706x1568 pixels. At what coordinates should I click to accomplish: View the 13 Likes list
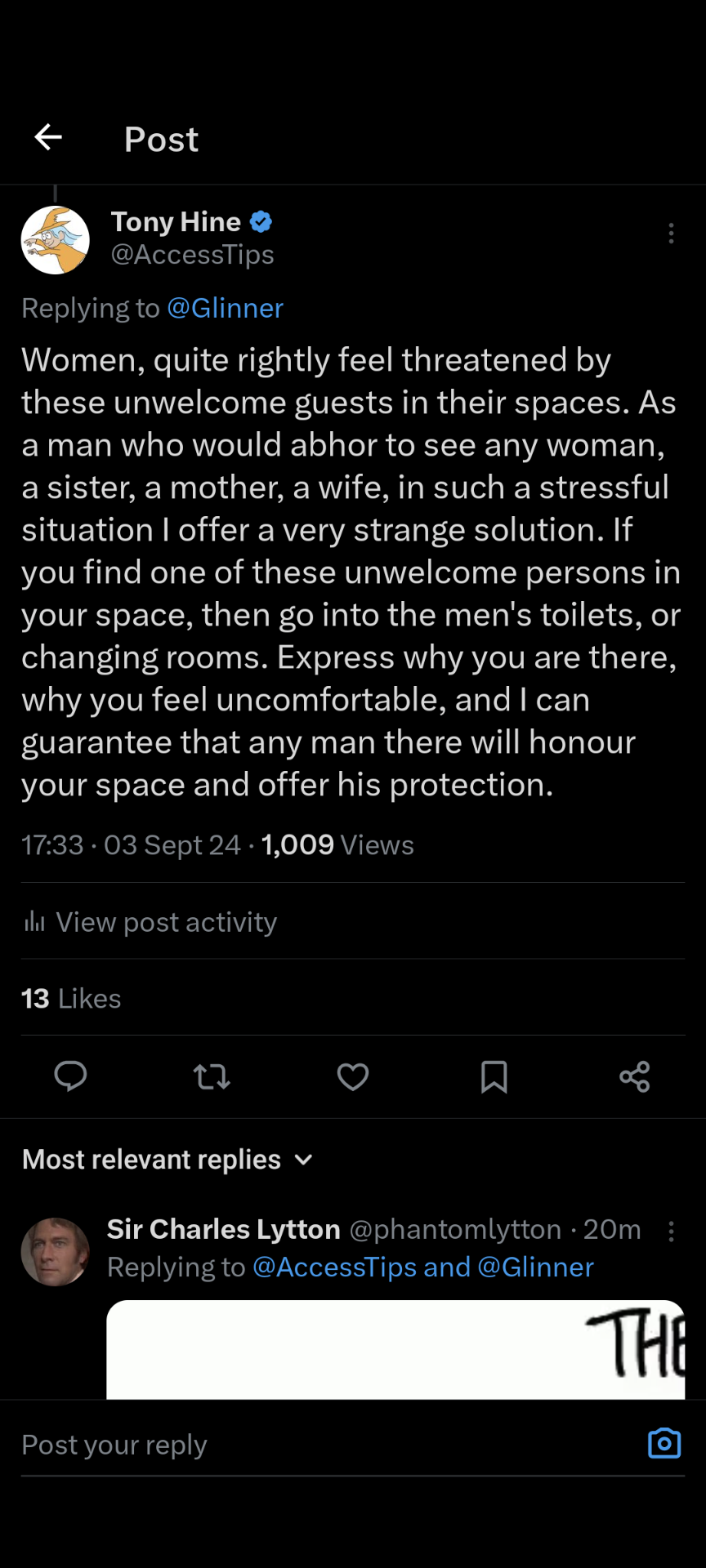pos(71,998)
